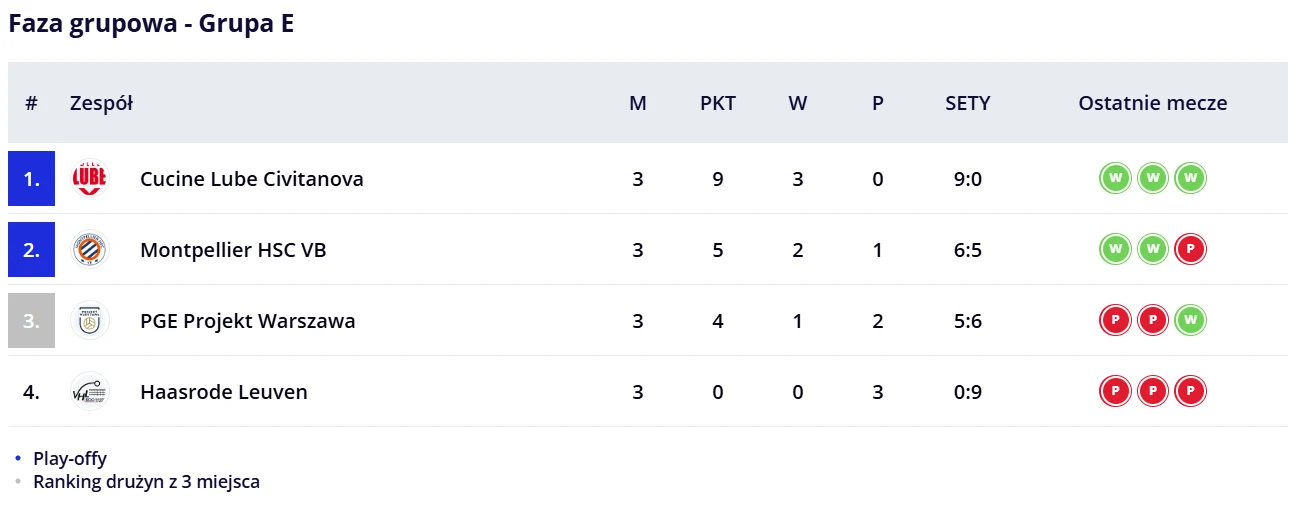The image size is (1292, 512).
Task: Click the SETY column header
Action: coord(968,103)
